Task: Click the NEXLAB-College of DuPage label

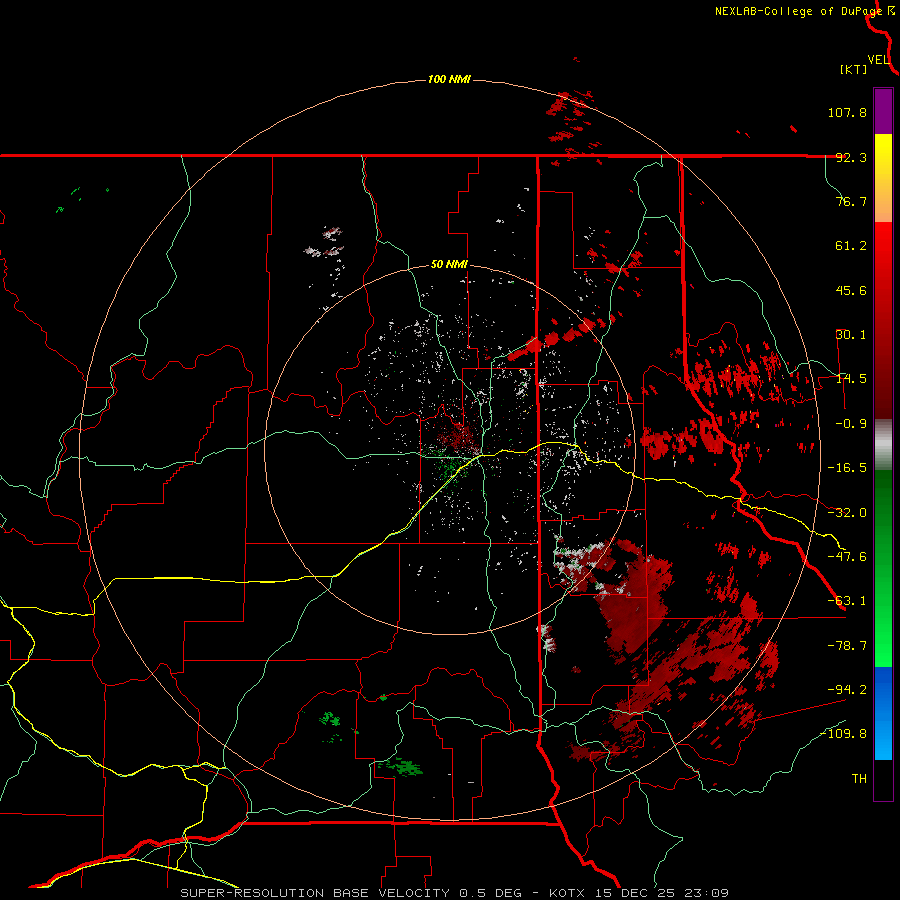Action: coord(798,11)
